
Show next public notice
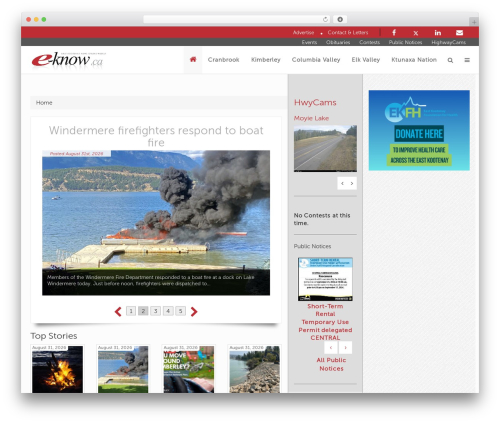point(345,348)
